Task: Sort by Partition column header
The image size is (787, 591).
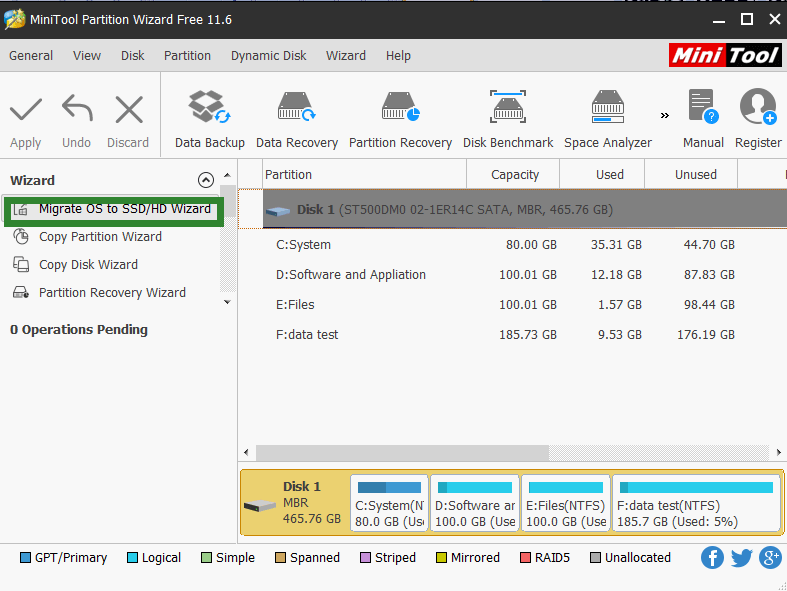Action: [x=364, y=174]
